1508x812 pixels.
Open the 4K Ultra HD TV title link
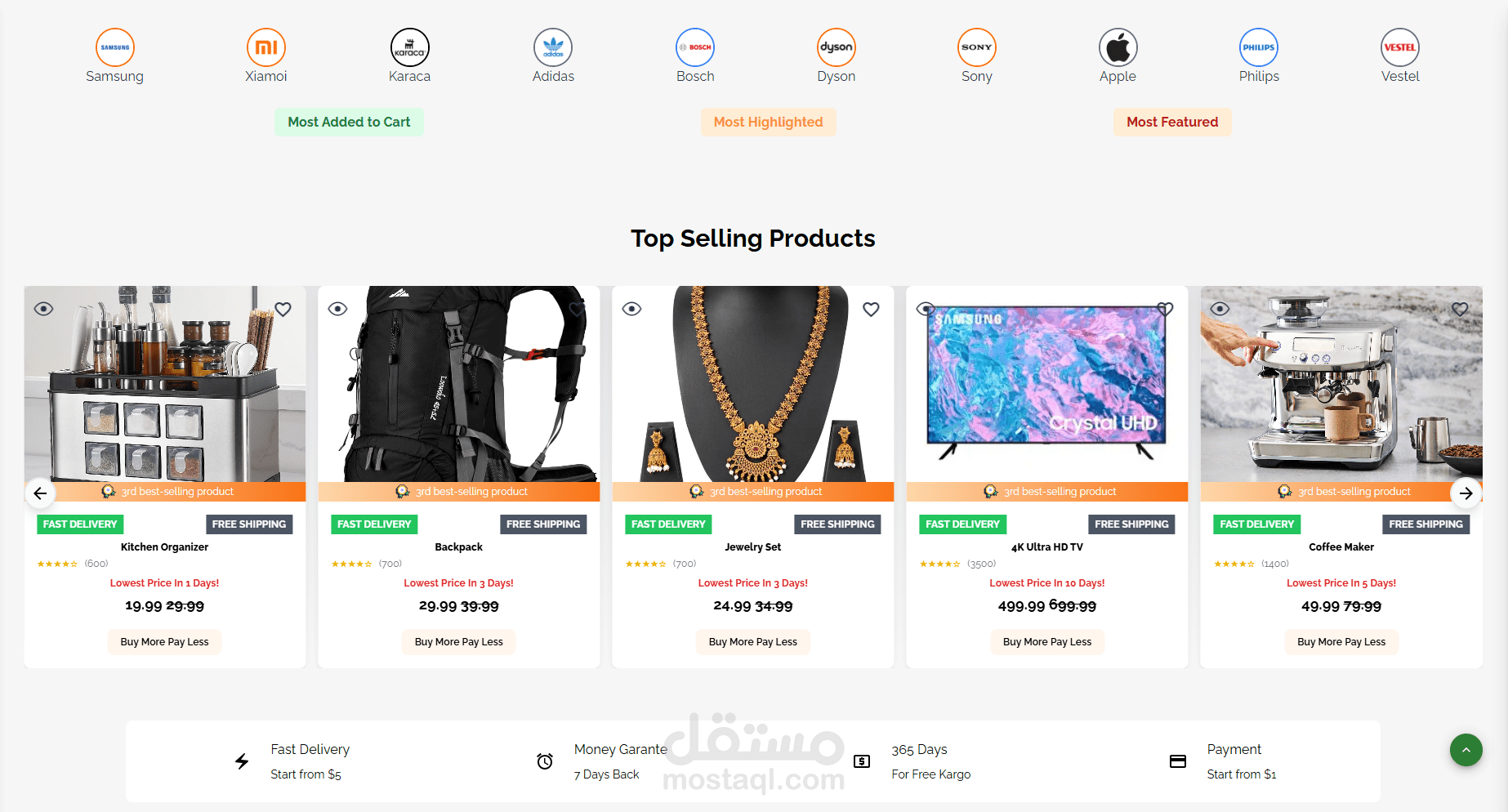coord(1047,547)
